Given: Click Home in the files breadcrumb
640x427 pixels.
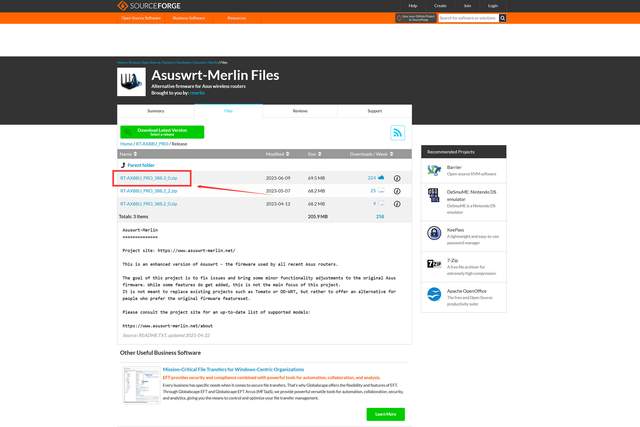Looking at the screenshot, I should pyautogui.click(x=126, y=144).
